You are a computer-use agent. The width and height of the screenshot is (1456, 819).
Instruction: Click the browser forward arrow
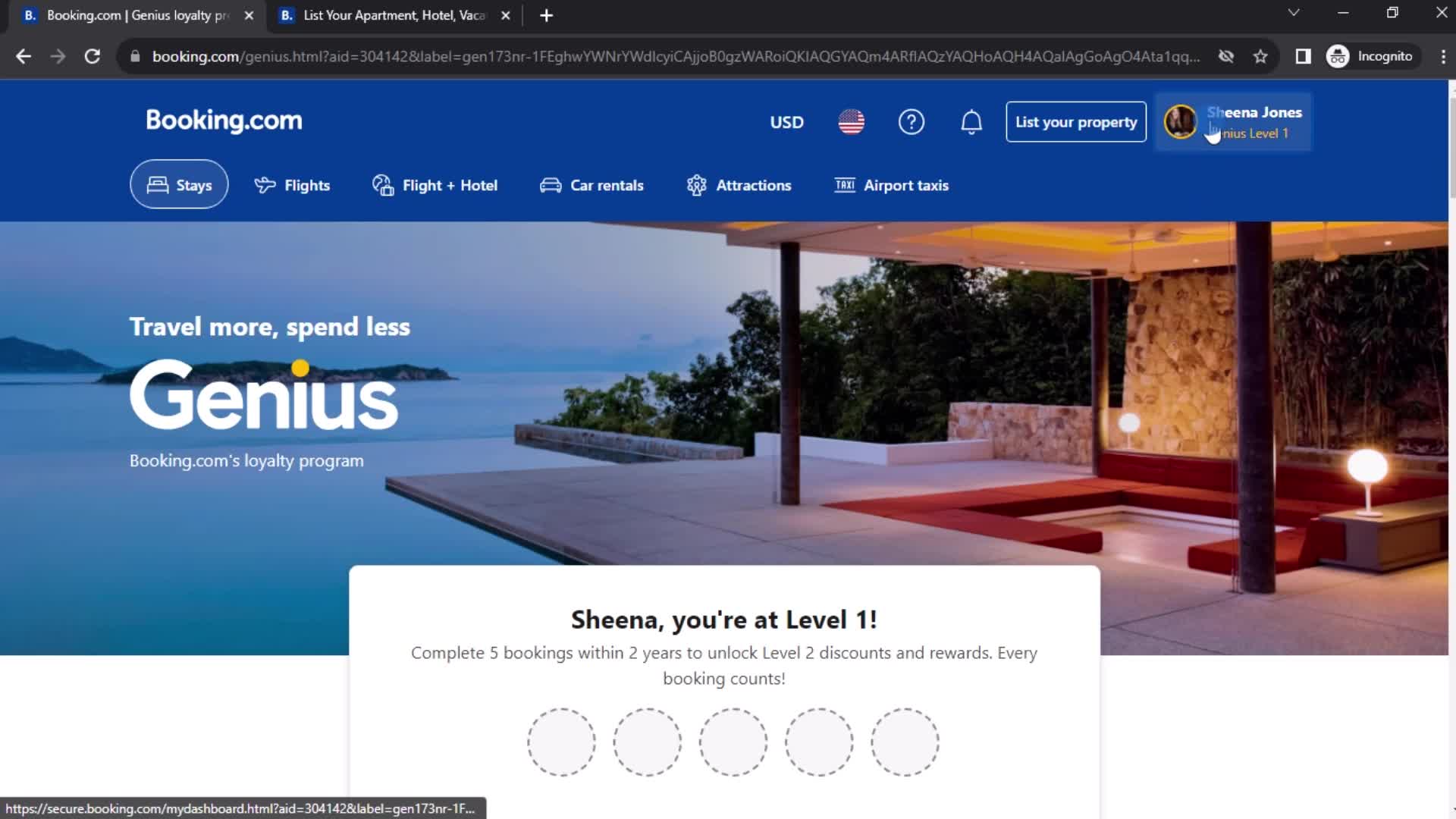click(58, 56)
